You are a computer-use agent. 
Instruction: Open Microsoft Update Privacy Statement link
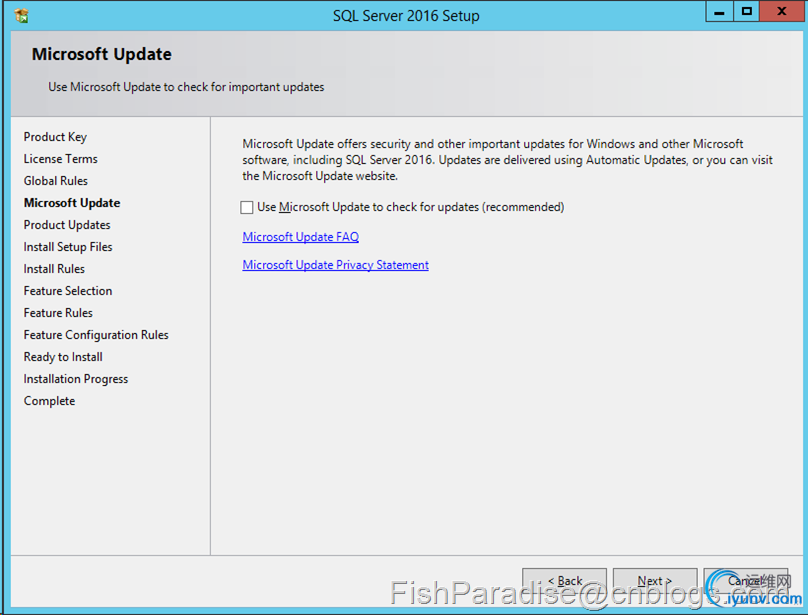[x=335, y=264]
